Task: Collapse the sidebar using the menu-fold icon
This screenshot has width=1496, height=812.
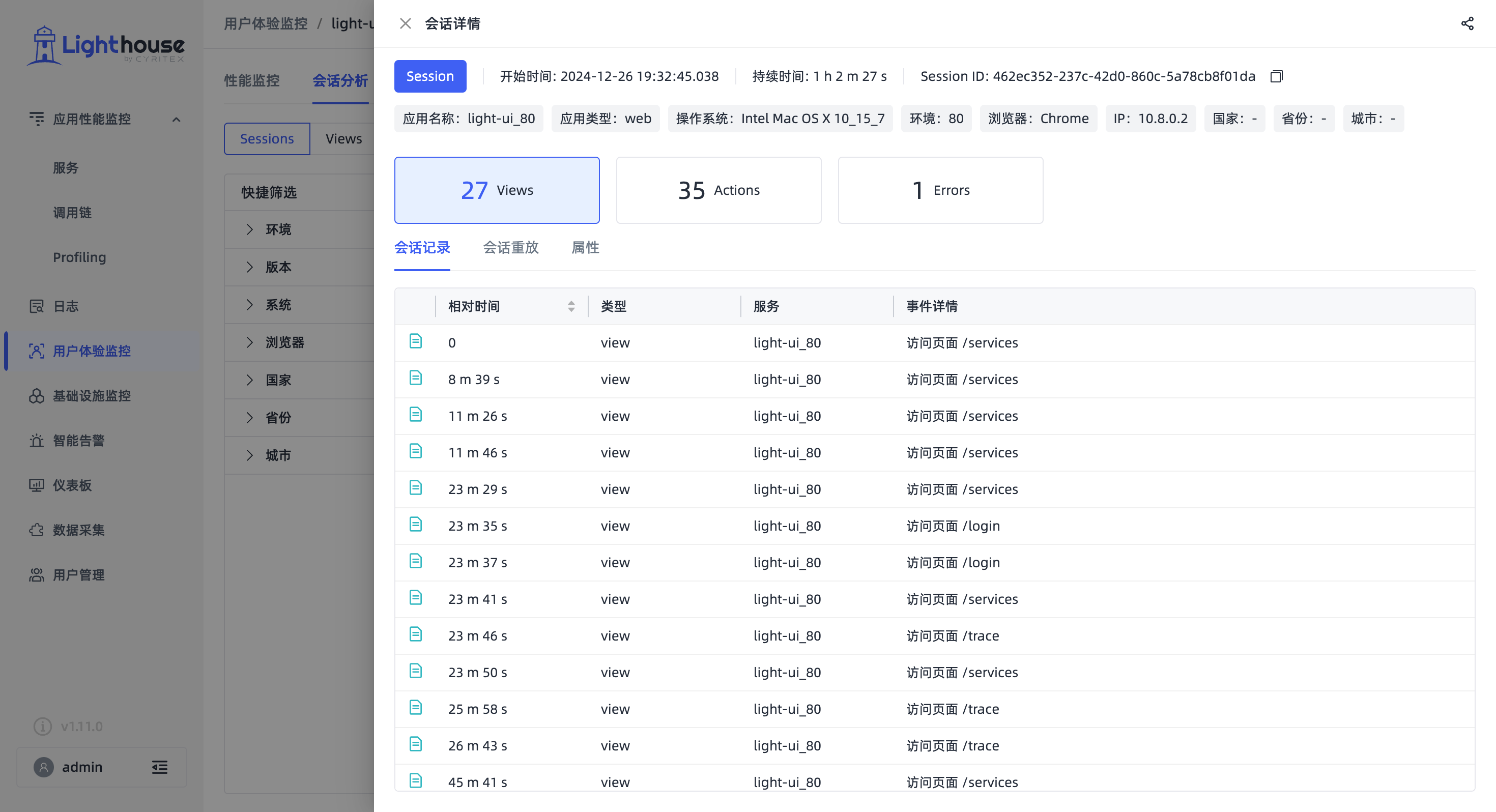Action: 160,767
